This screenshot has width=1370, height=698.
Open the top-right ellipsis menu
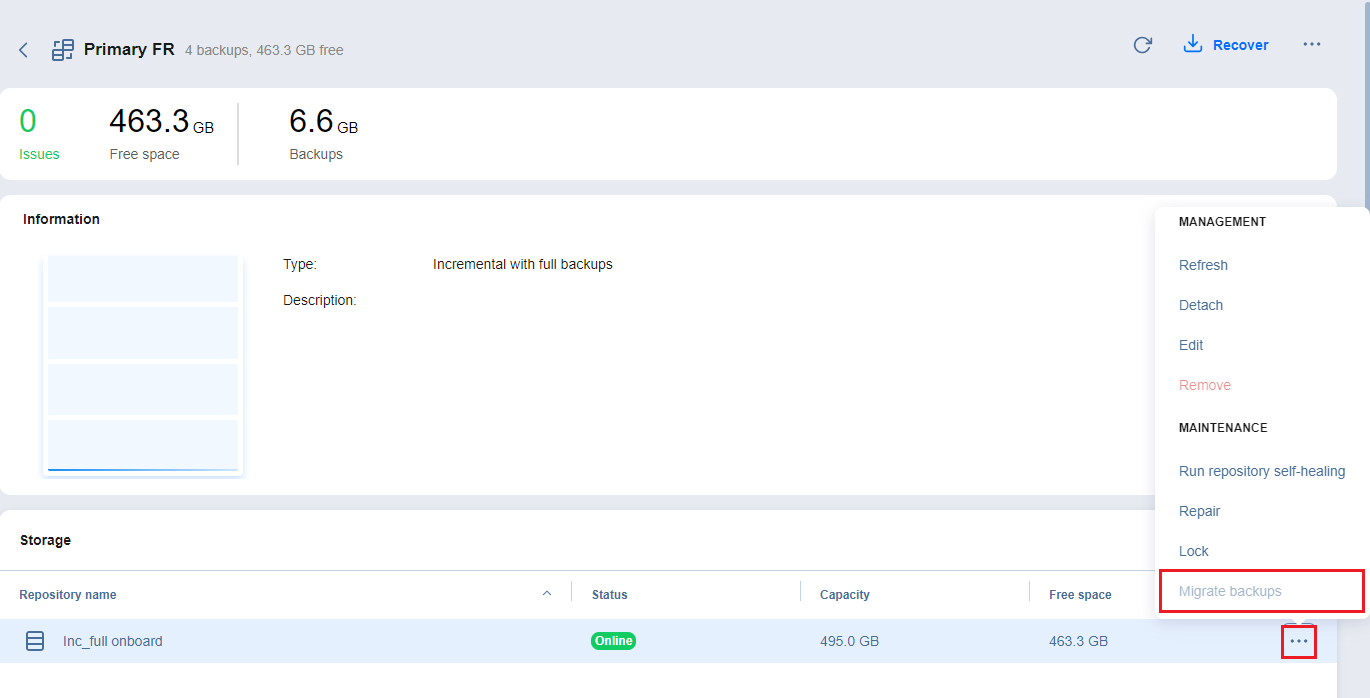[1311, 45]
